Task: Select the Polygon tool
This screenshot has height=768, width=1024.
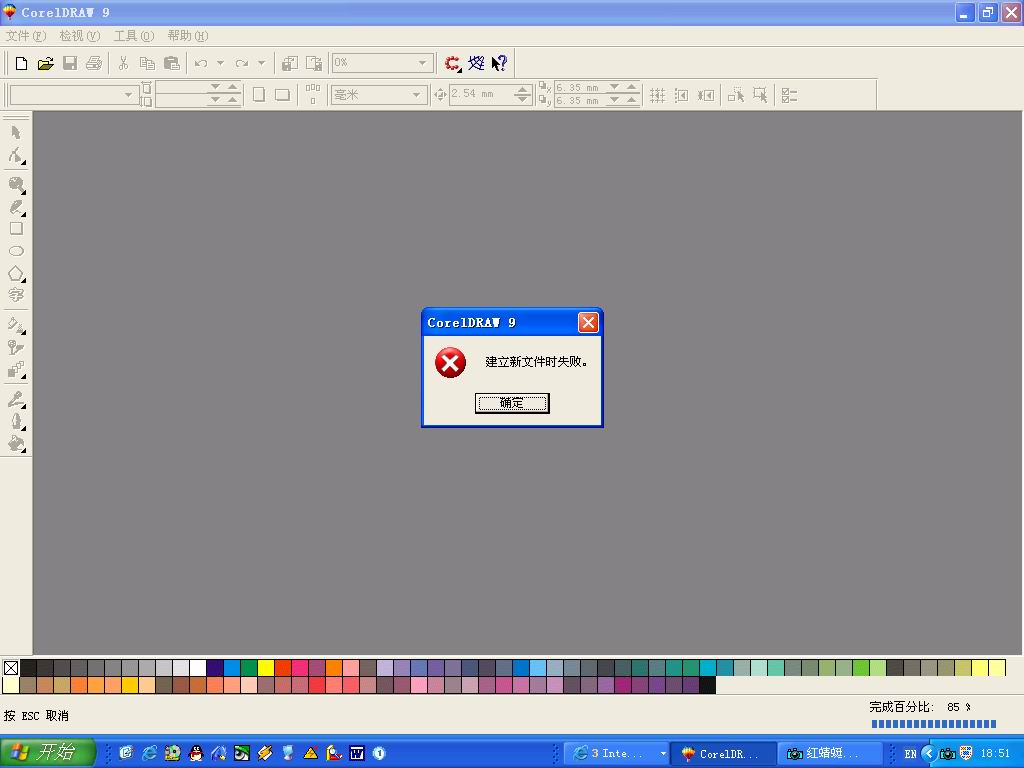Action: tap(16, 274)
